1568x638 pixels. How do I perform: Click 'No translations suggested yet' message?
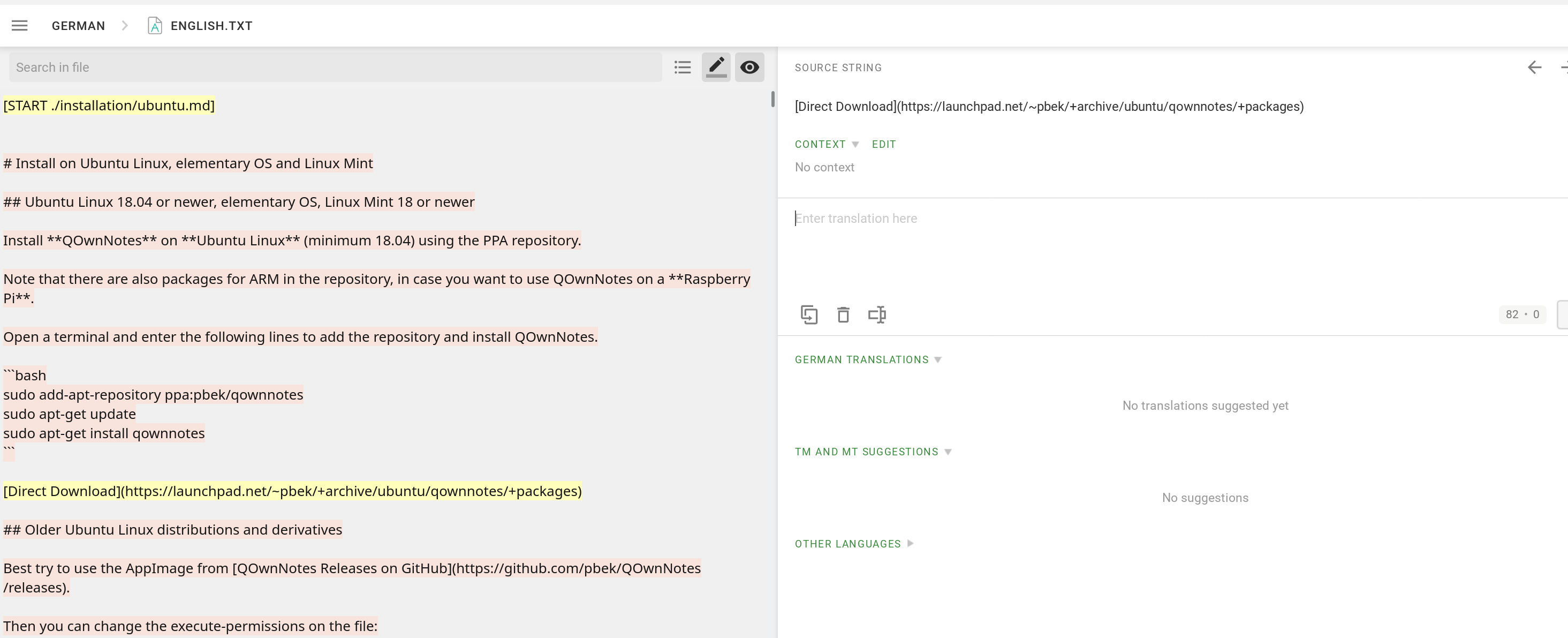tap(1205, 405)
